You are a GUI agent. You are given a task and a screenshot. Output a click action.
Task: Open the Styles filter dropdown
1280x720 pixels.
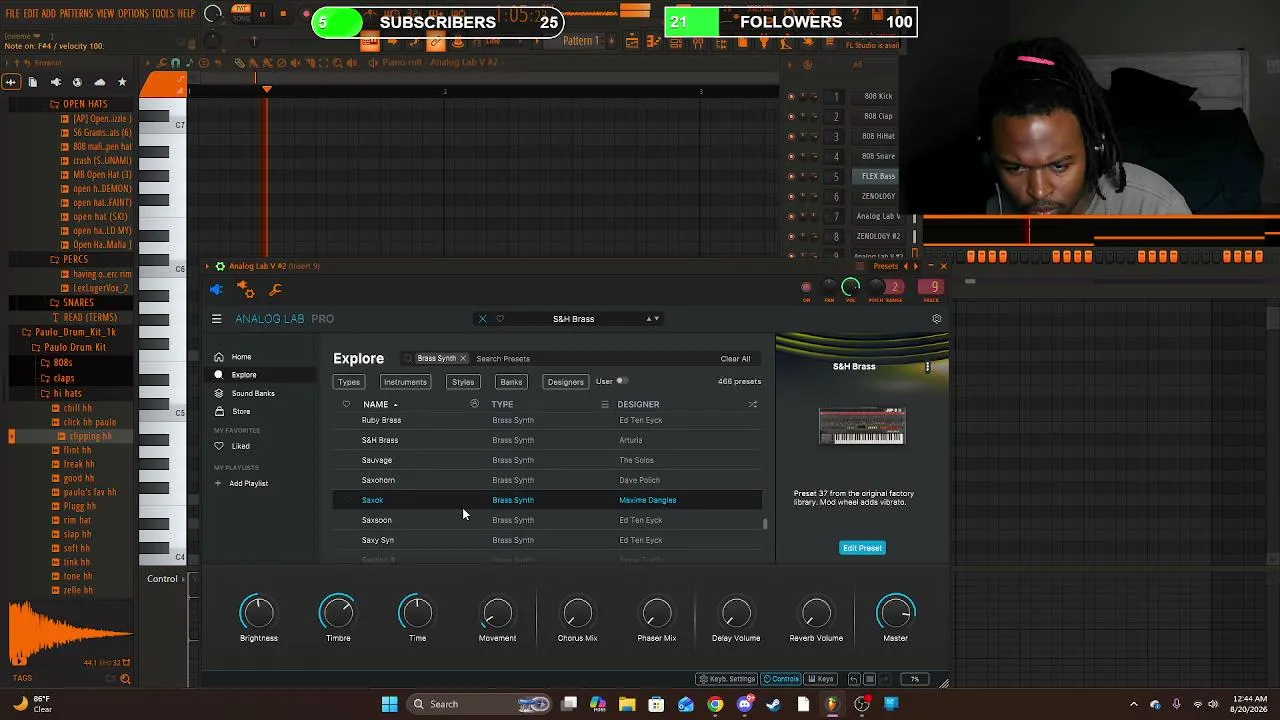tap(463, 382)
